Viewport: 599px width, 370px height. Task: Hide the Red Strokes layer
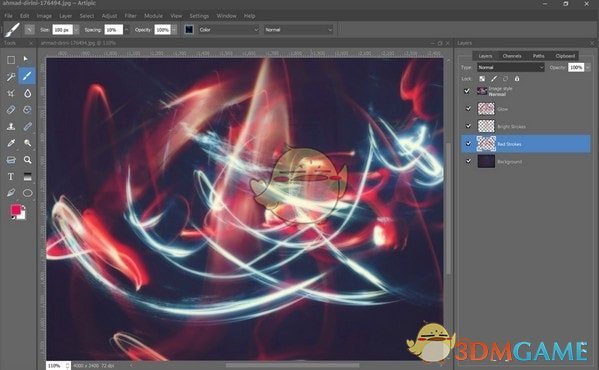[x=468, y=144]
